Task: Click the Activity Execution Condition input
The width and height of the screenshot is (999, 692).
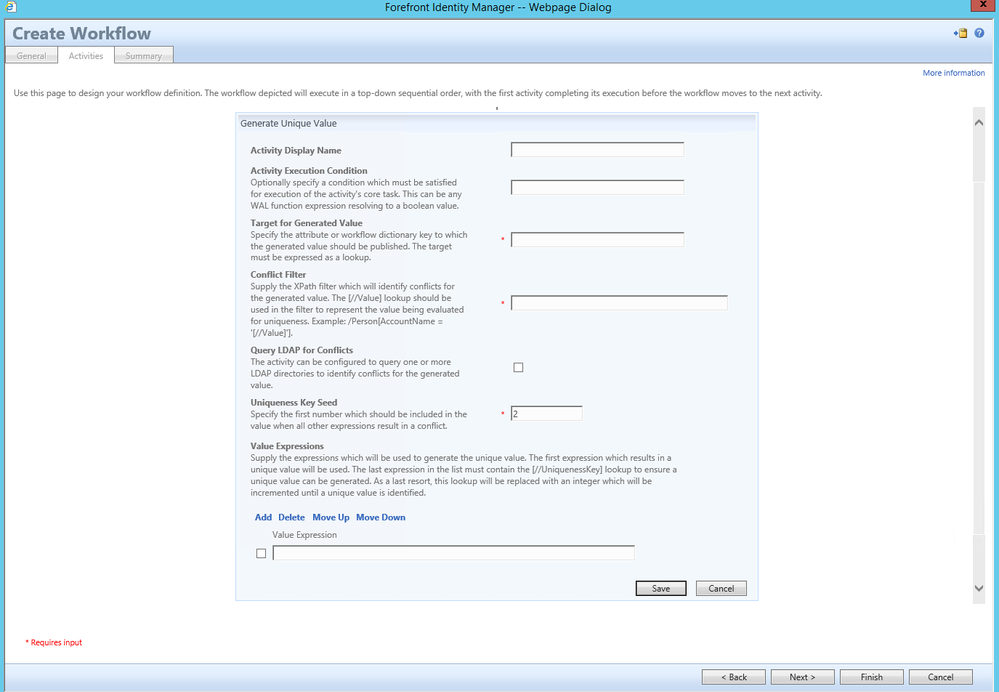Action: 597,187
